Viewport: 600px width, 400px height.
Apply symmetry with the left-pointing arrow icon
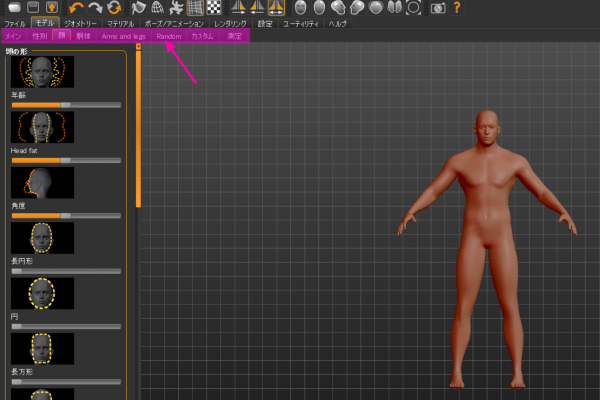pos(257,8)
